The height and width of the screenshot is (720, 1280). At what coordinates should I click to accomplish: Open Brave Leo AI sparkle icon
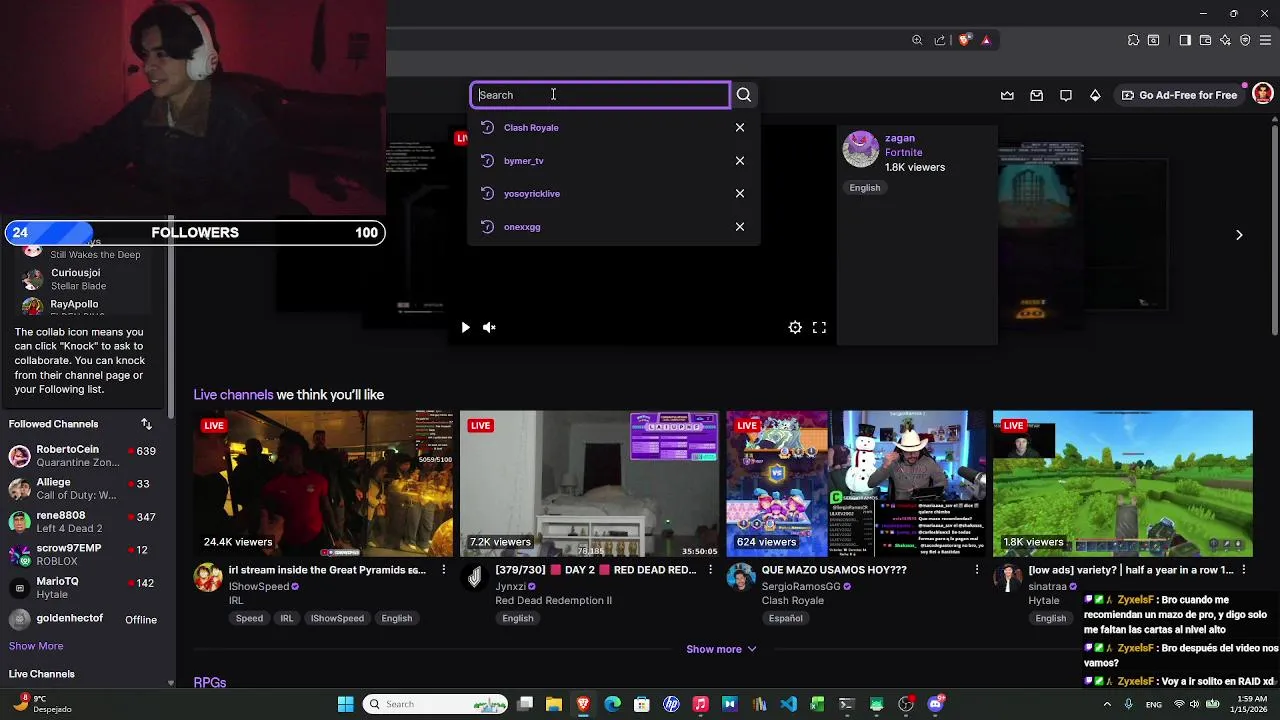point(1225,40)
